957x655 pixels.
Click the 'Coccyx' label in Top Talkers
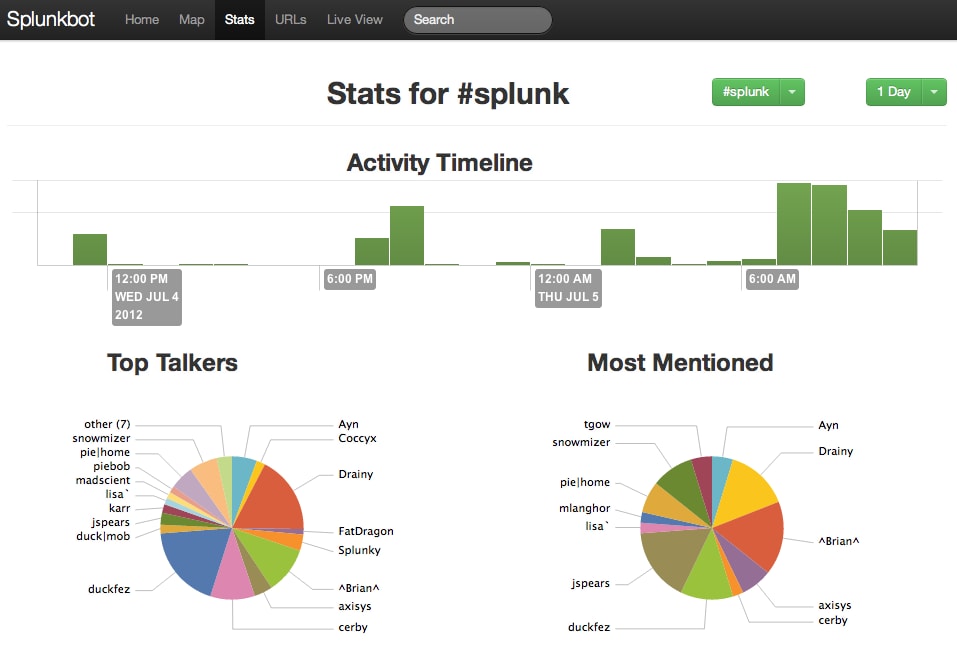(x=357, y=438)
